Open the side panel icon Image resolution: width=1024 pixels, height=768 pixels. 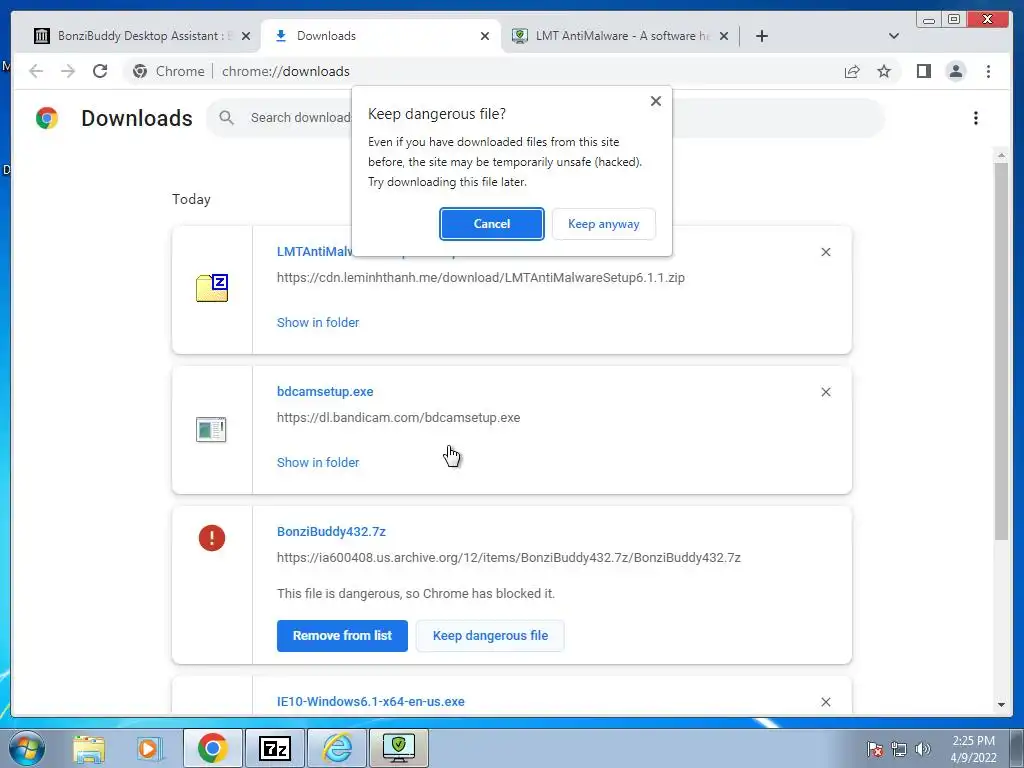coord(923,71)
